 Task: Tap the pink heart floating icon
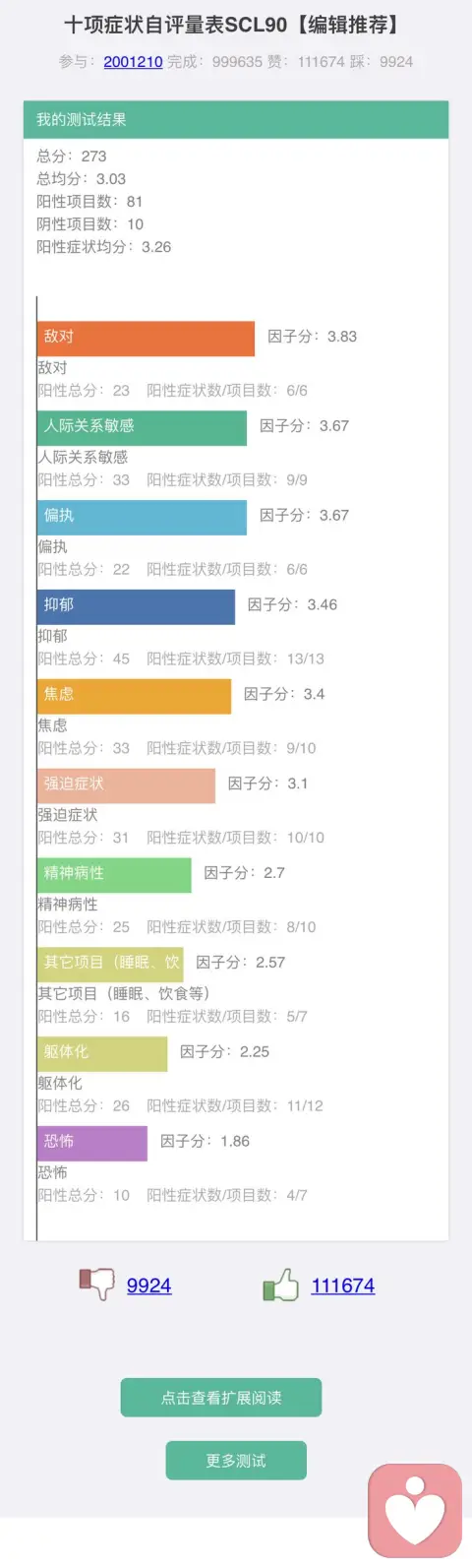415,1511
